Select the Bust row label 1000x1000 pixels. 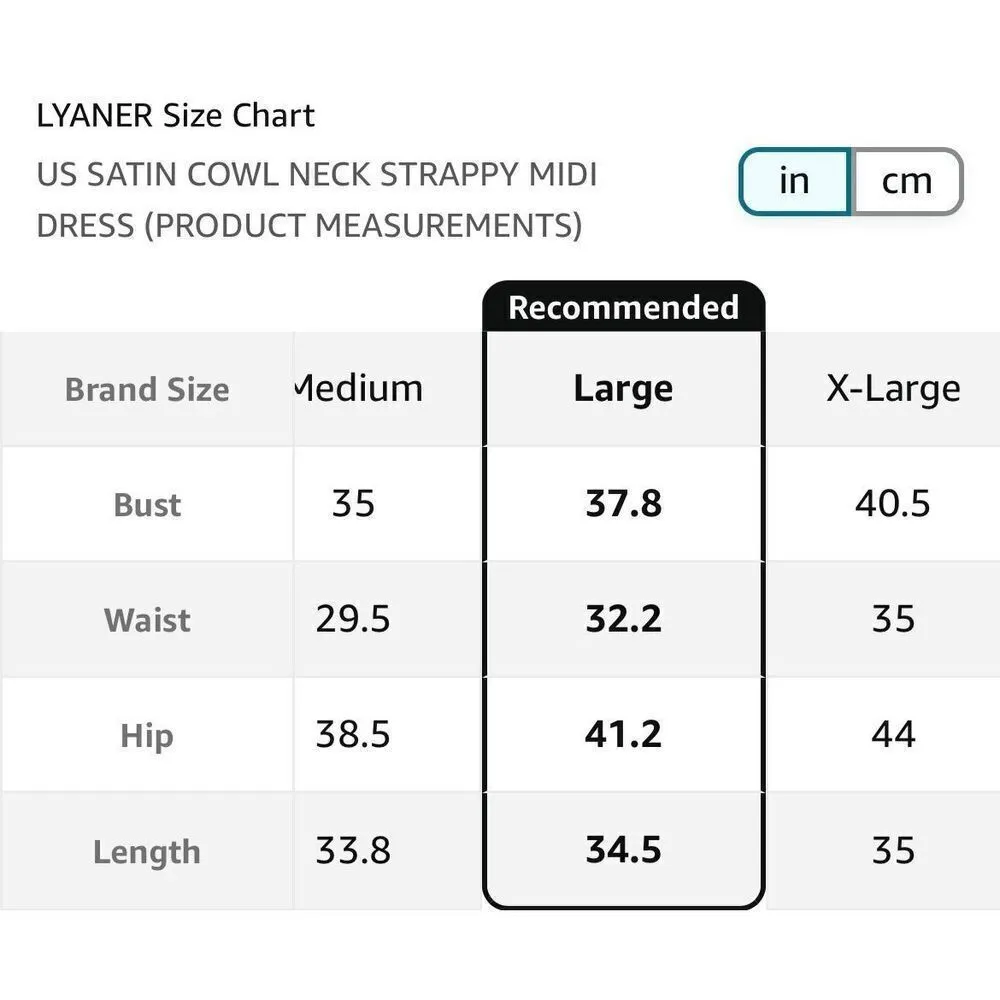point(146,504)
